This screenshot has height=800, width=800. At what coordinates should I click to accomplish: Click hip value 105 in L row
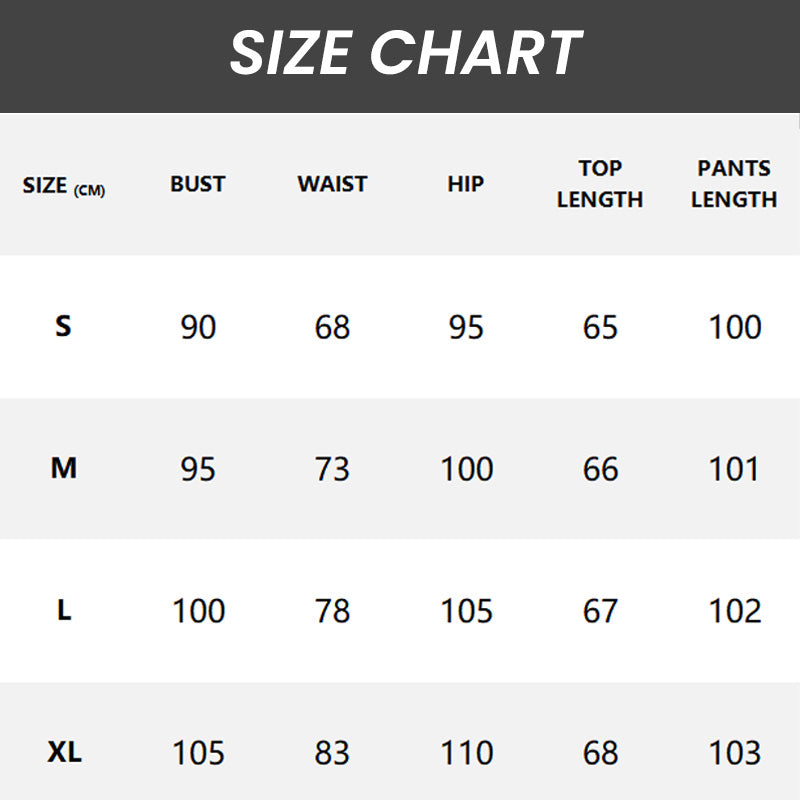(x=467, y=611)
